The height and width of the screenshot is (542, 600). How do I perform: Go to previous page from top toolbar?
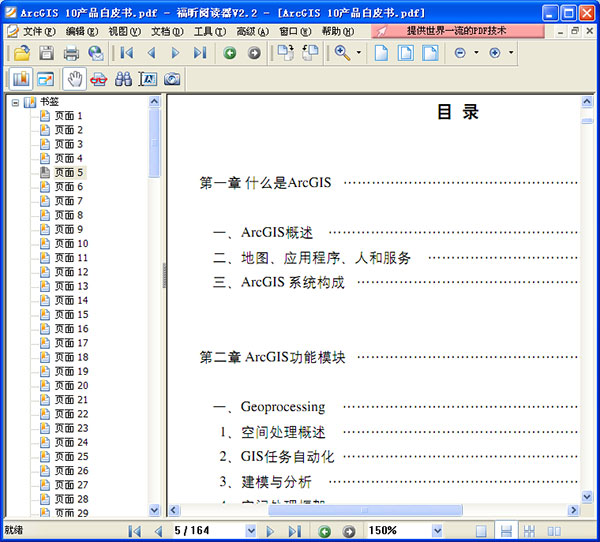(x=152, y=53)
